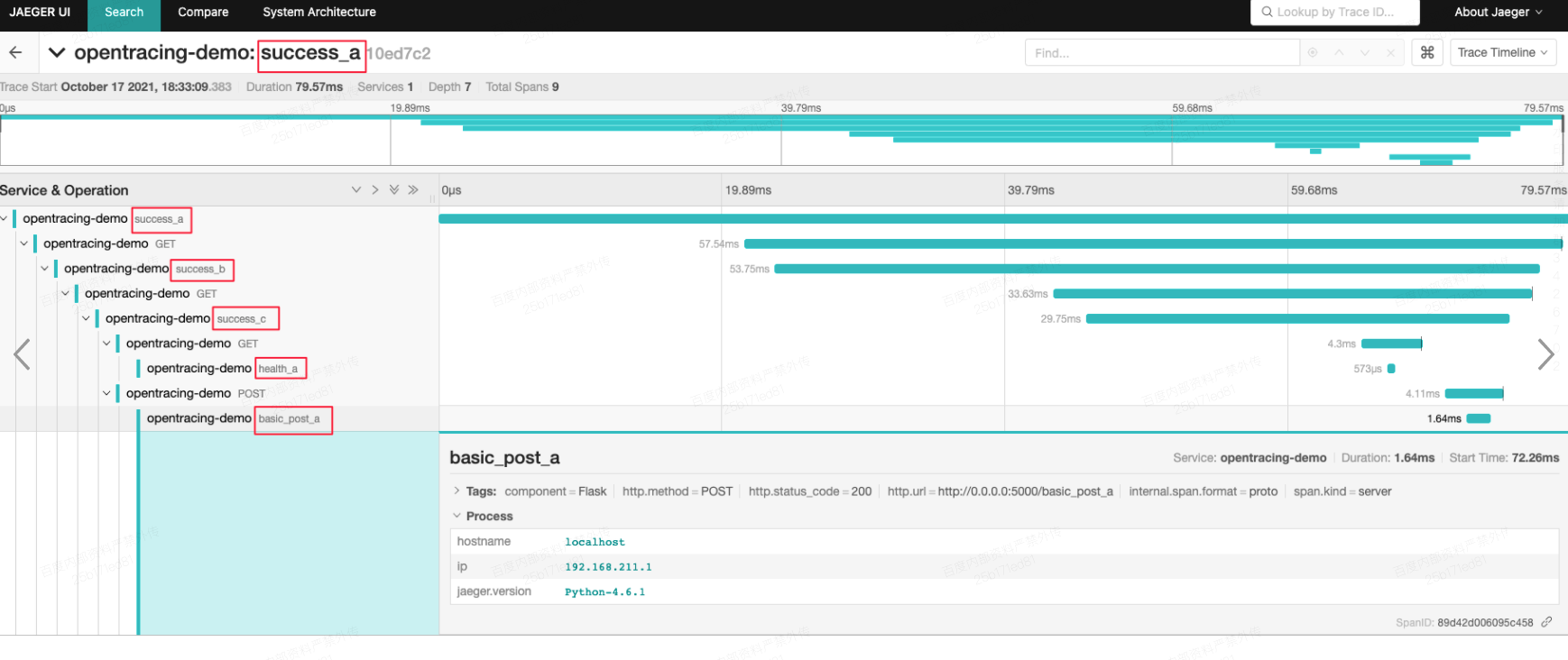Click the span.kind = server tag
The width and height of the screenshot is (1568, 660).
(x=1342, y=491)
